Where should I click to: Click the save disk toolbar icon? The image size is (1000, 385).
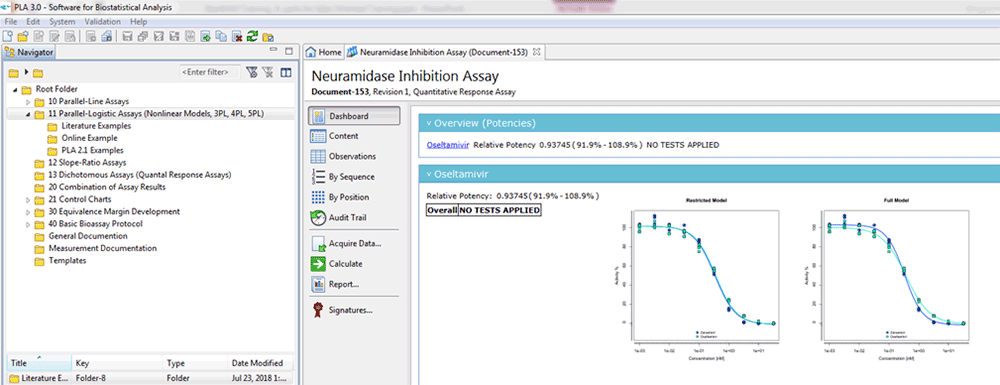pos(127,36)
